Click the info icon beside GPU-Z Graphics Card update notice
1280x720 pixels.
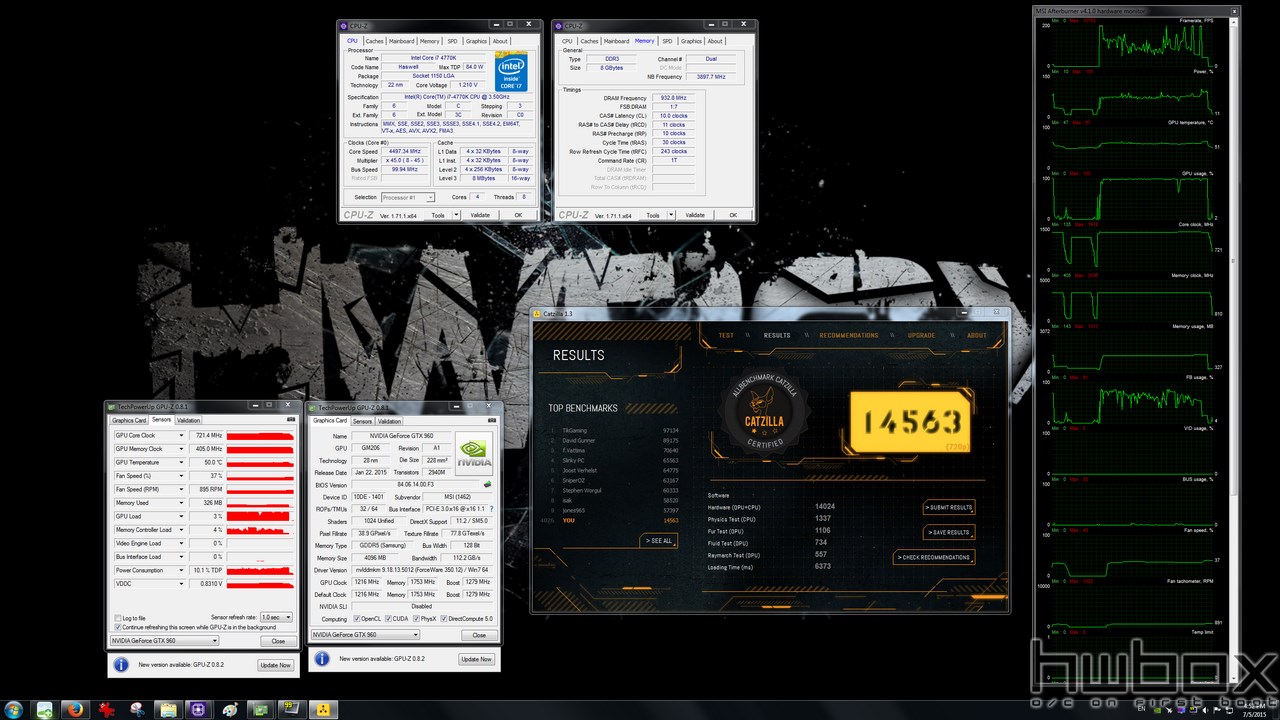pos(322,658)
